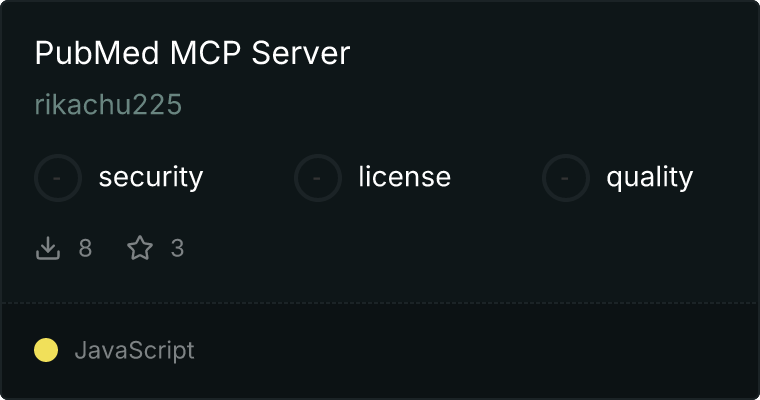Select the security label text
Viewport: 760px width, 400px height.
pyautogui.click(x=151, y=177)
